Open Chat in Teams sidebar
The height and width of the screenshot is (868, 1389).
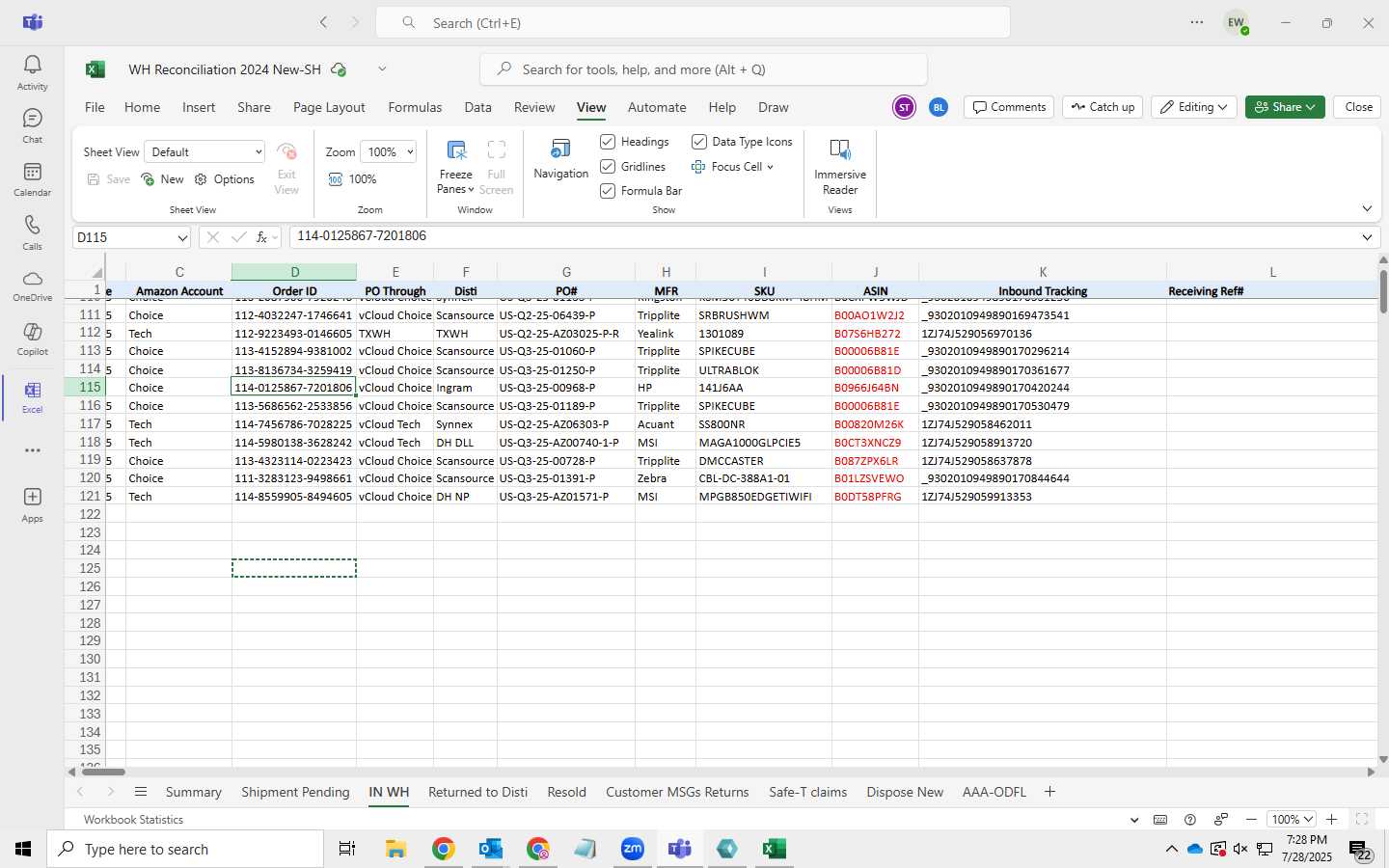(32, 125)
